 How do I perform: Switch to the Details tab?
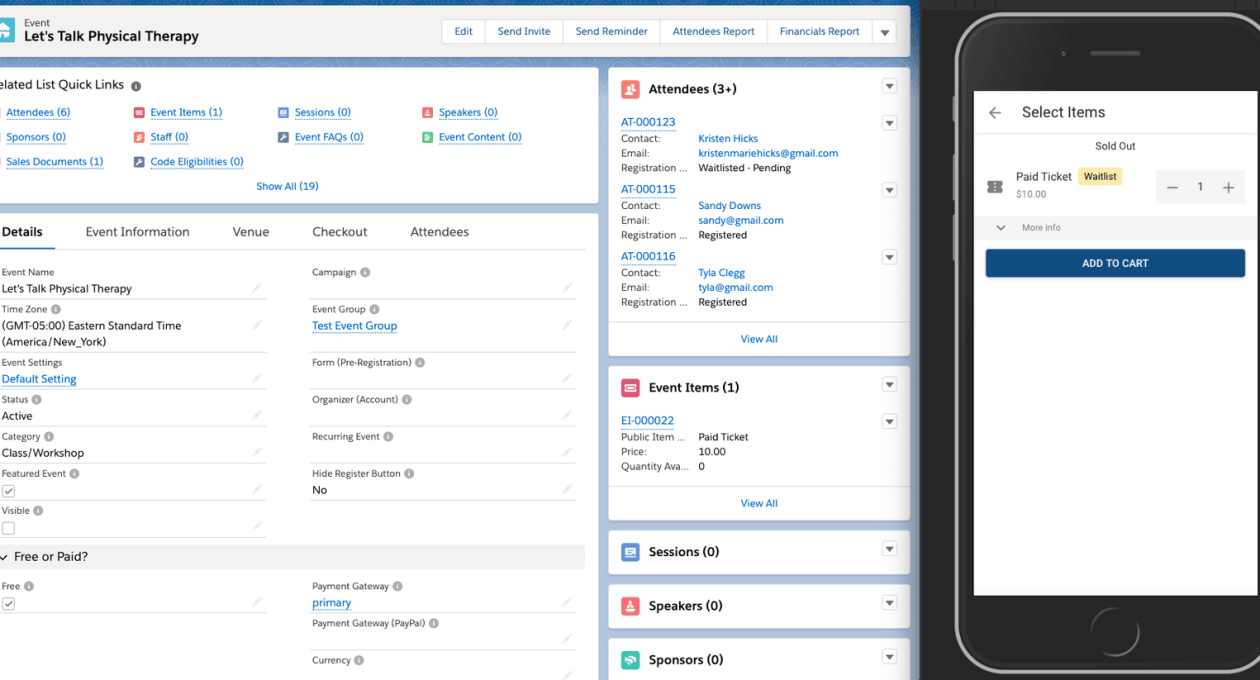click(x=22, y=232)
